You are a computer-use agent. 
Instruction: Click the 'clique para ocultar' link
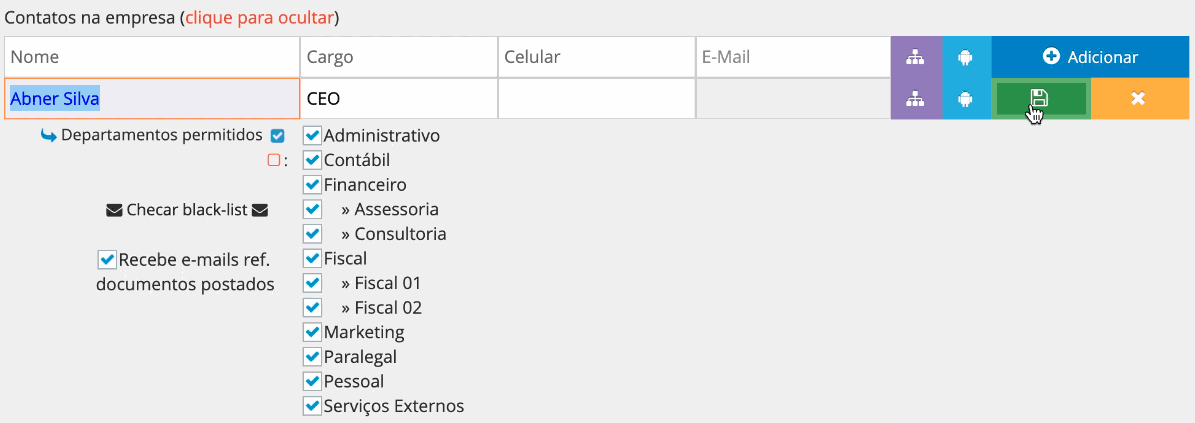pos(259,18)
